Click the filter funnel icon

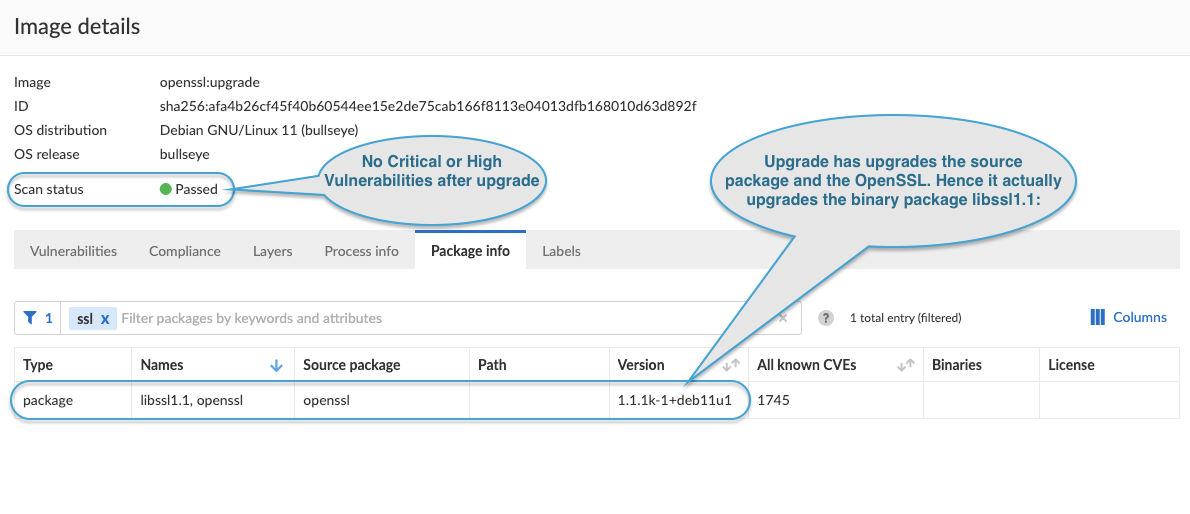click(x=30, y=318)
